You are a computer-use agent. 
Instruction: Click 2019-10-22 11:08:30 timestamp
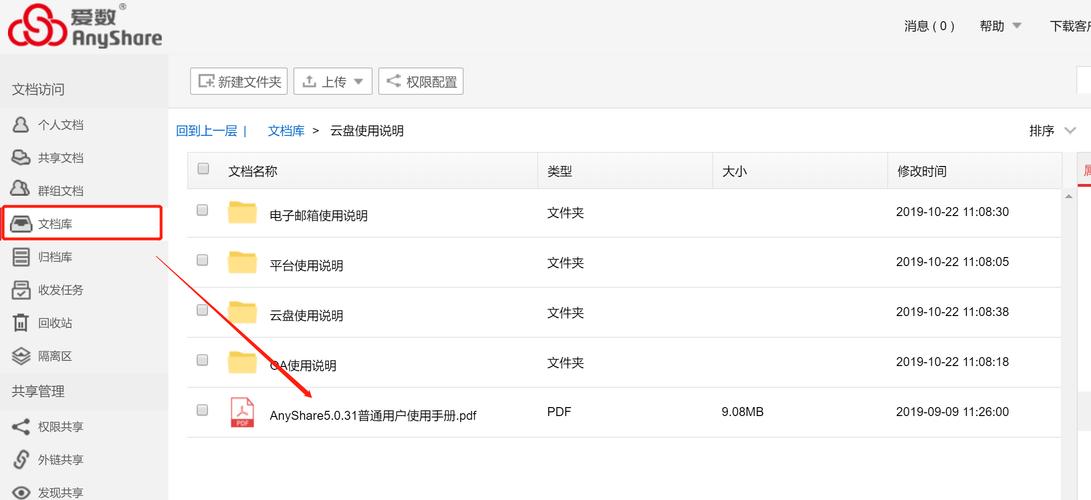[x=953, y=211]
